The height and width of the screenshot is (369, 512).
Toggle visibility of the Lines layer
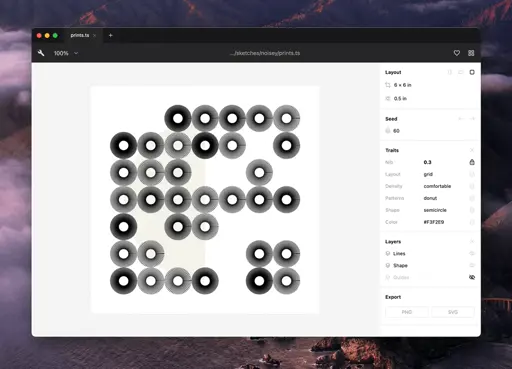click(472, 253)
